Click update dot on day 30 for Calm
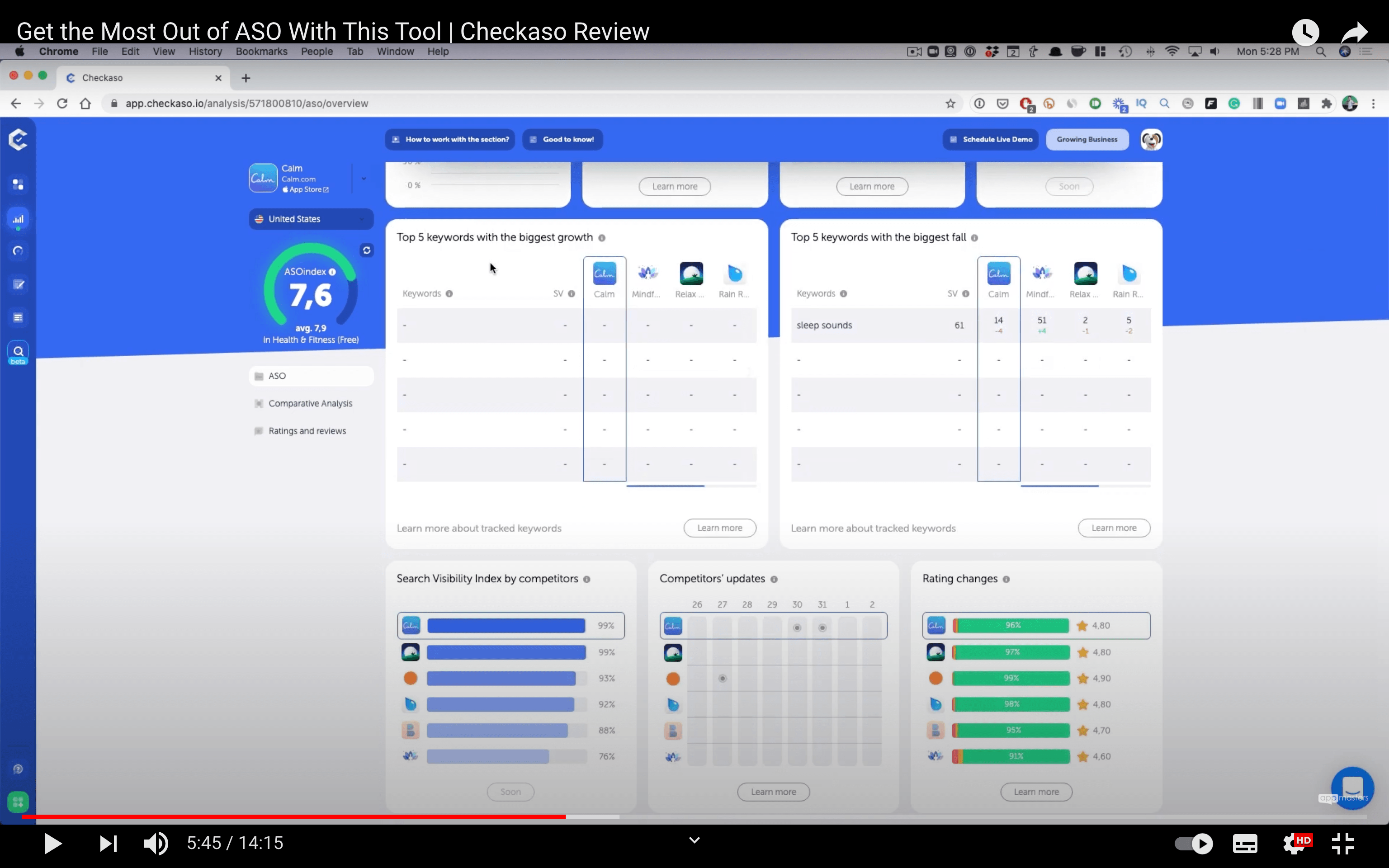Image resolution: width=1389 pixels, height=868 pixels. click(797, 628)
